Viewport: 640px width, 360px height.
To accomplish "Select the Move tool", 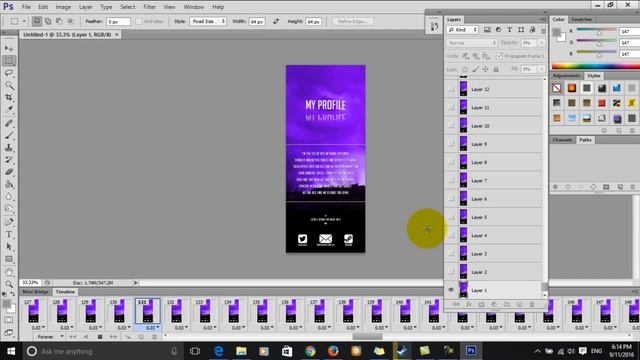I will pyautogui.click(x=9, y=48).
